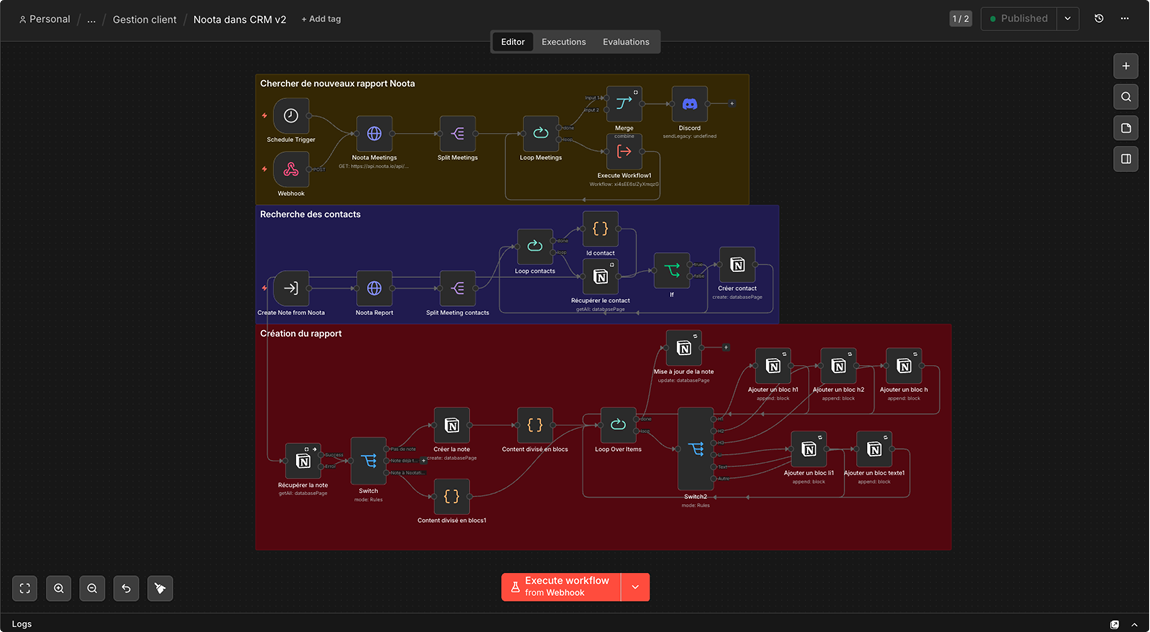Click the add node plus button
The width and height of the screenshot is (1150, 632).
[1126, 66]
